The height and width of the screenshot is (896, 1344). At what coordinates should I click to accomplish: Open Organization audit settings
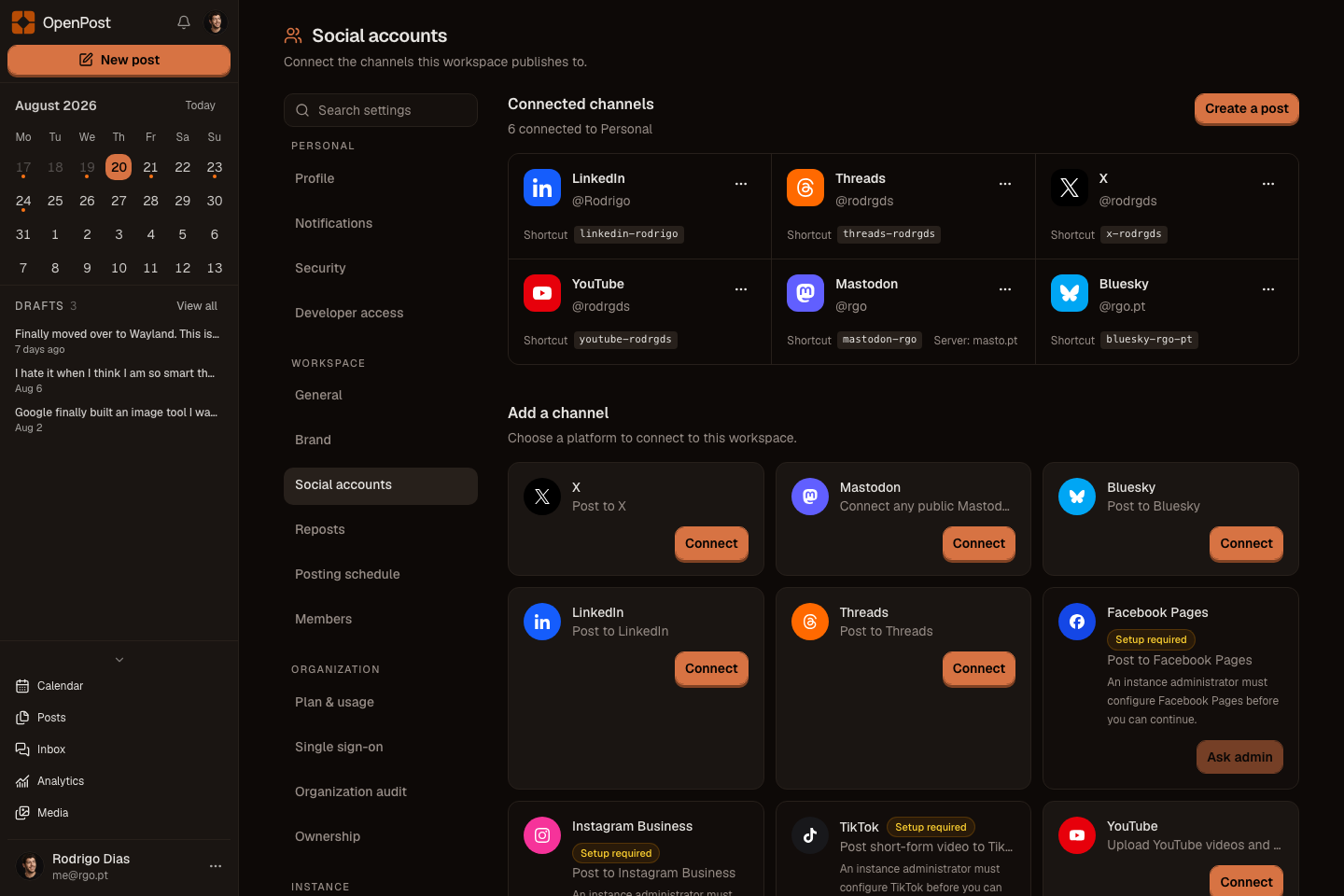click(381, 791)
